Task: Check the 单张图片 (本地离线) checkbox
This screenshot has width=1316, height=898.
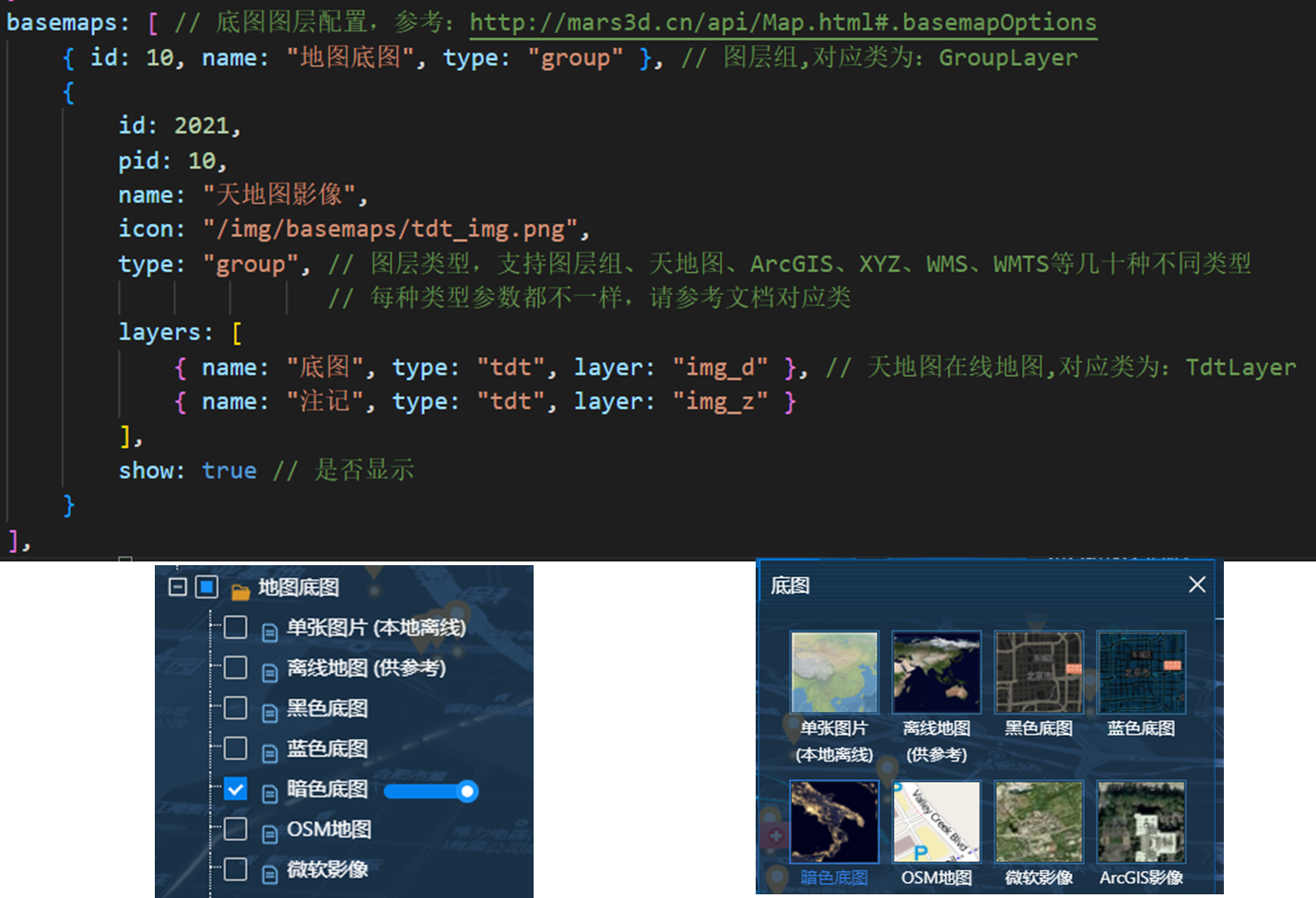Action: (x=236, y=628)
